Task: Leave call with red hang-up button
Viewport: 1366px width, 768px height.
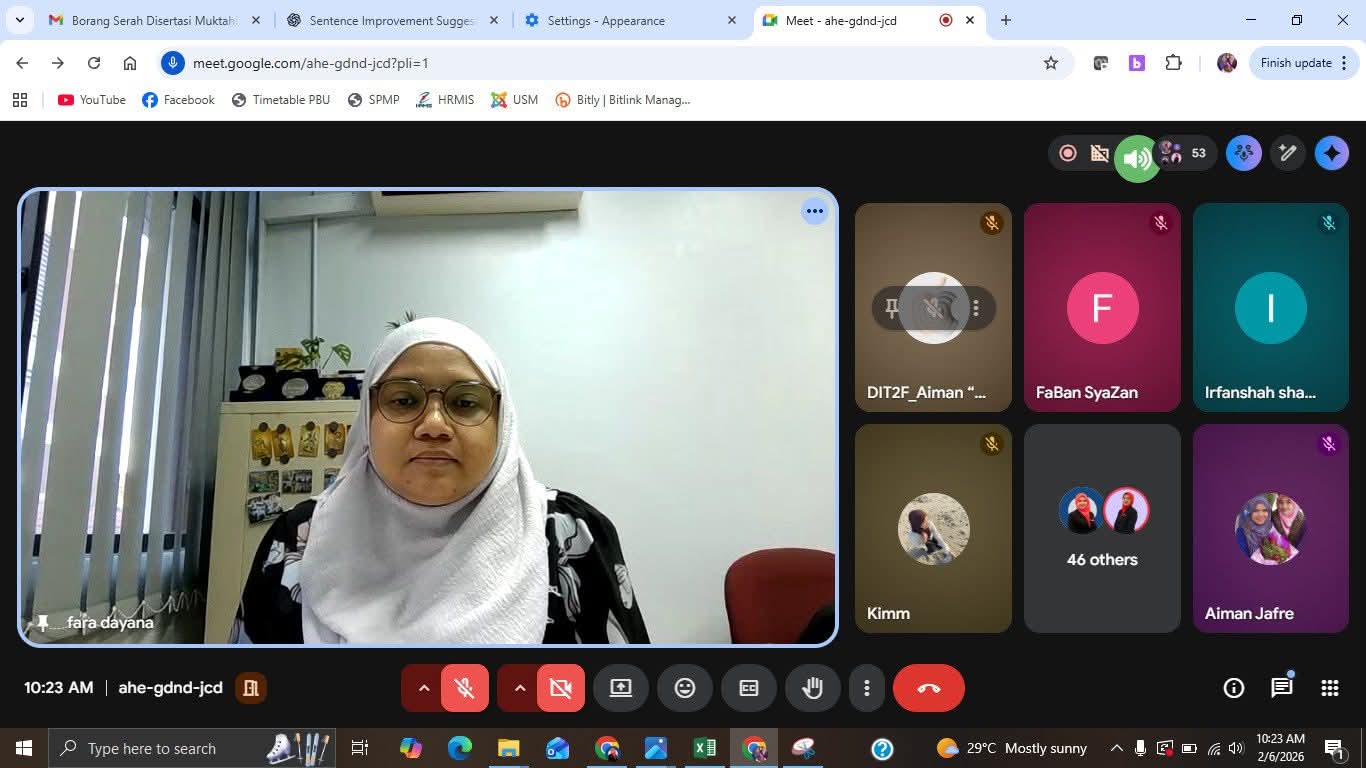Action: tap(928, 688)
